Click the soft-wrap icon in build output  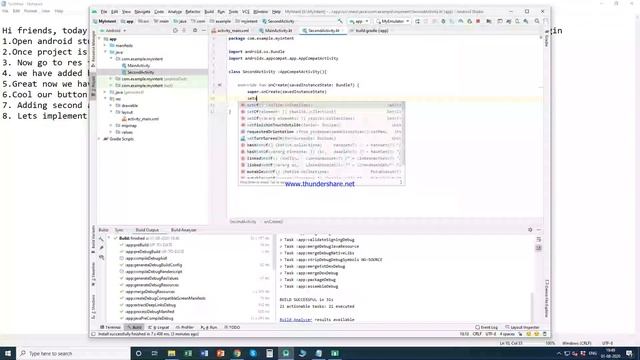pyautogui.click(x=539, y=240)
